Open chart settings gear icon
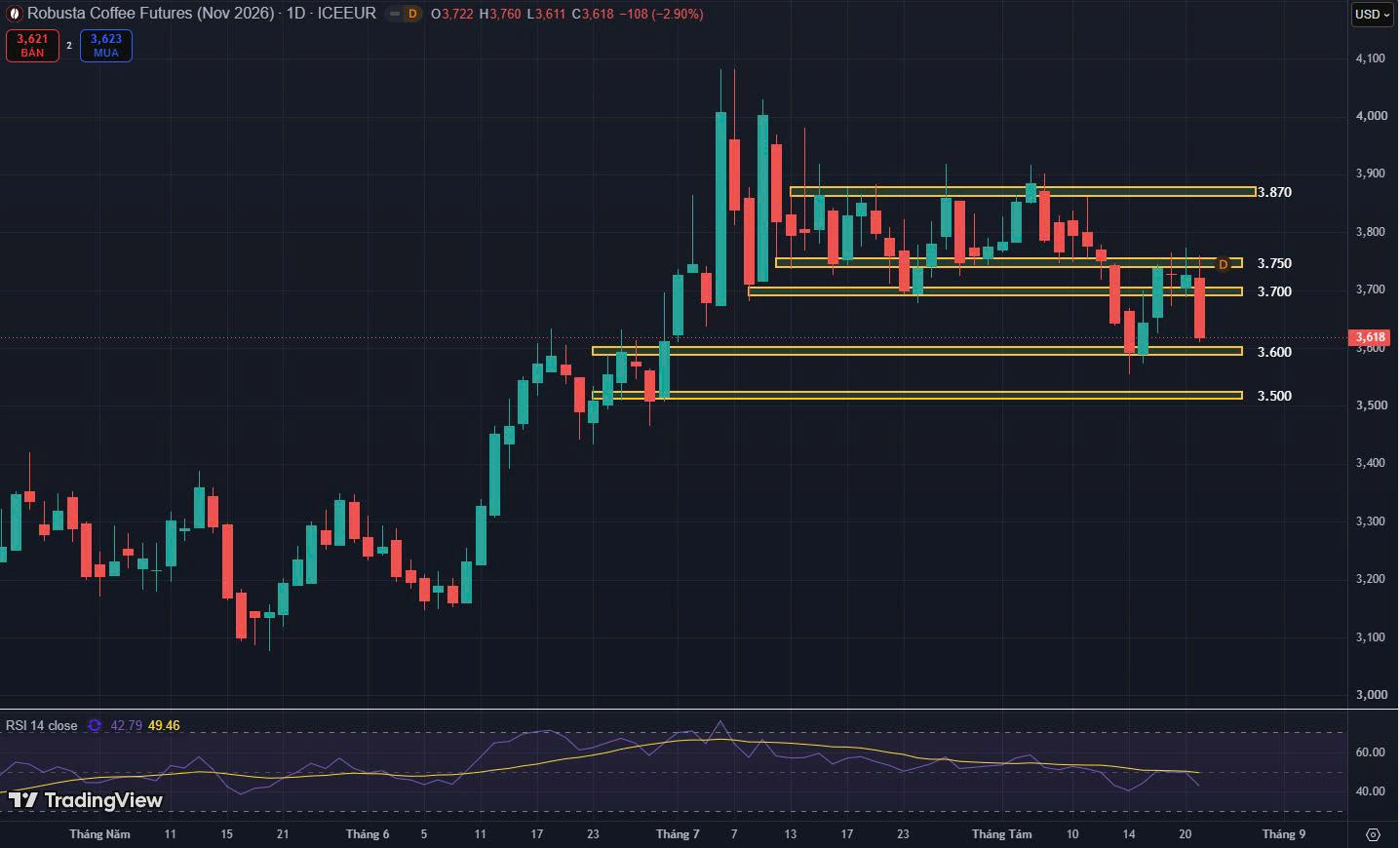Image resolution: width=1400 pixels, height=848 pixels. point(1373,834)
